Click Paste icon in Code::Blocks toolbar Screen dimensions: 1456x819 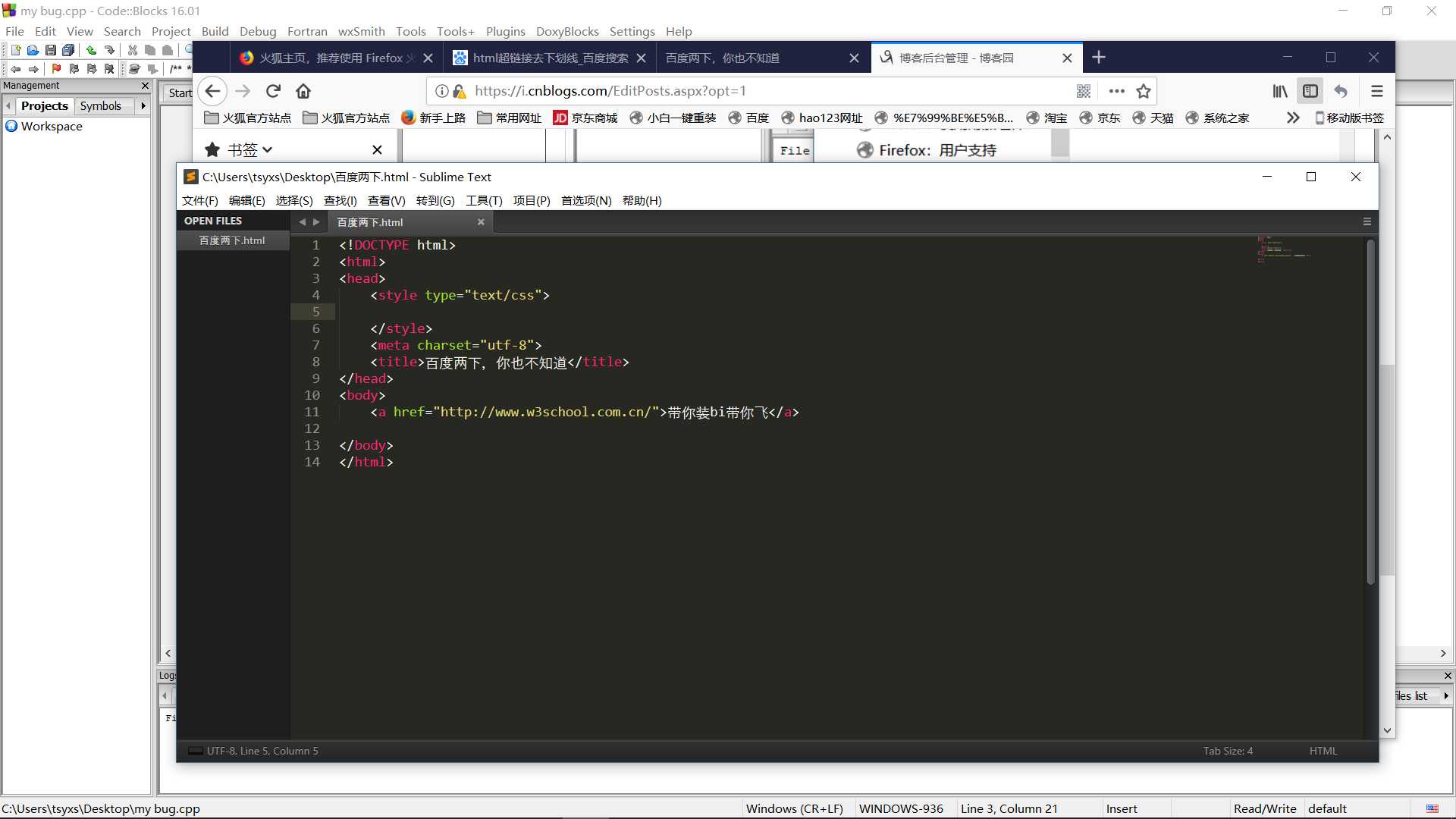pyautogui.click(x=168, y=50)
